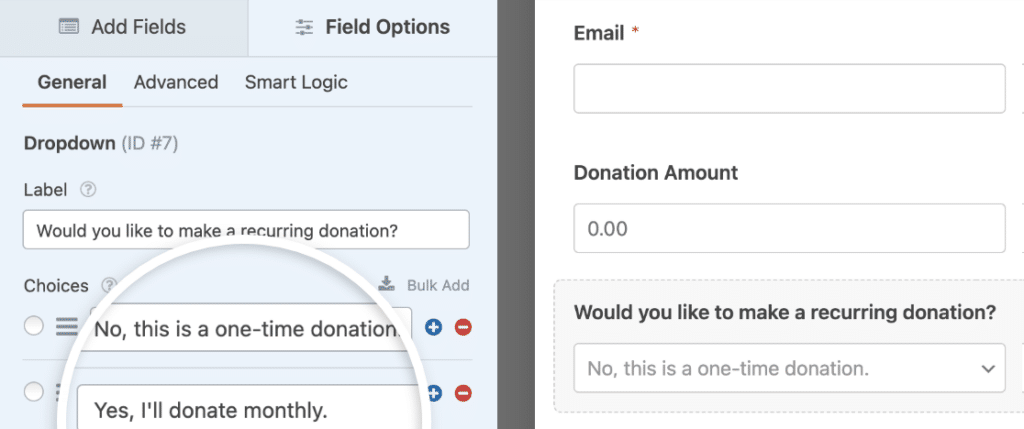
Task: Click the Bulk Add download icon
Action: pos(387,285)
